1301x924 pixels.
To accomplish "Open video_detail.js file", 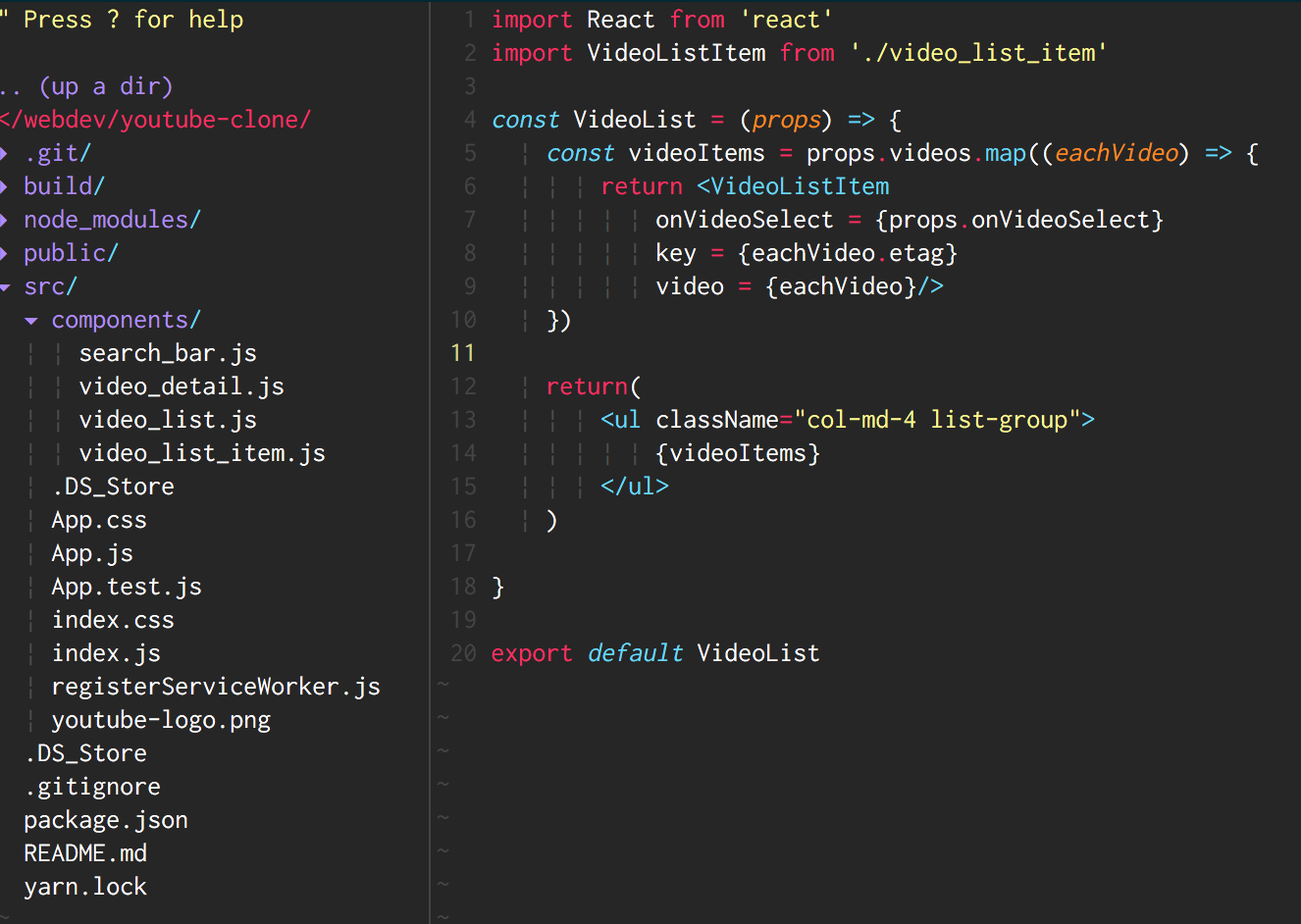I will pyautogui.click(x=181, y=386).
